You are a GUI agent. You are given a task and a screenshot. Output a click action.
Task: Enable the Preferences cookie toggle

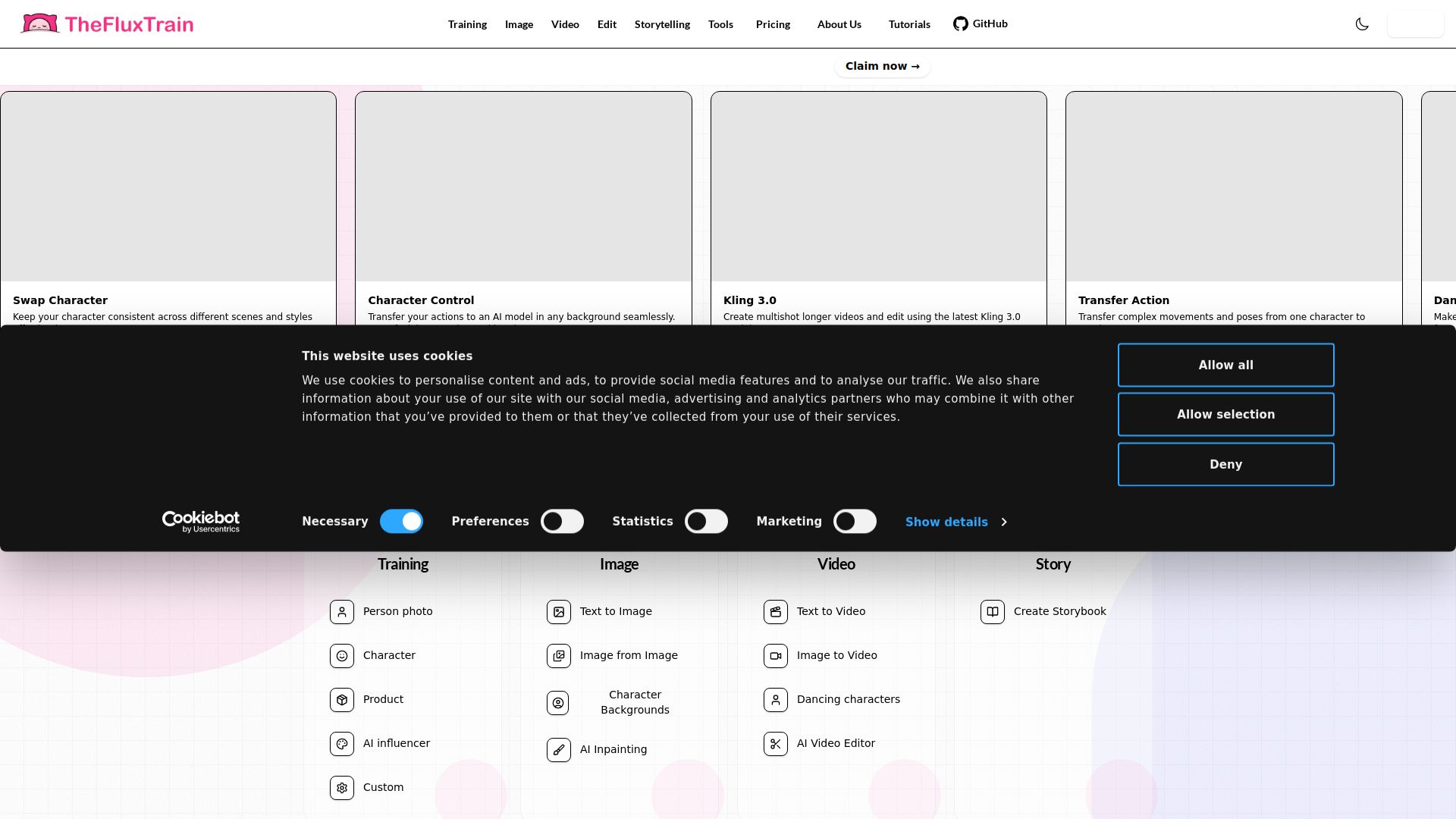[562, 522]
